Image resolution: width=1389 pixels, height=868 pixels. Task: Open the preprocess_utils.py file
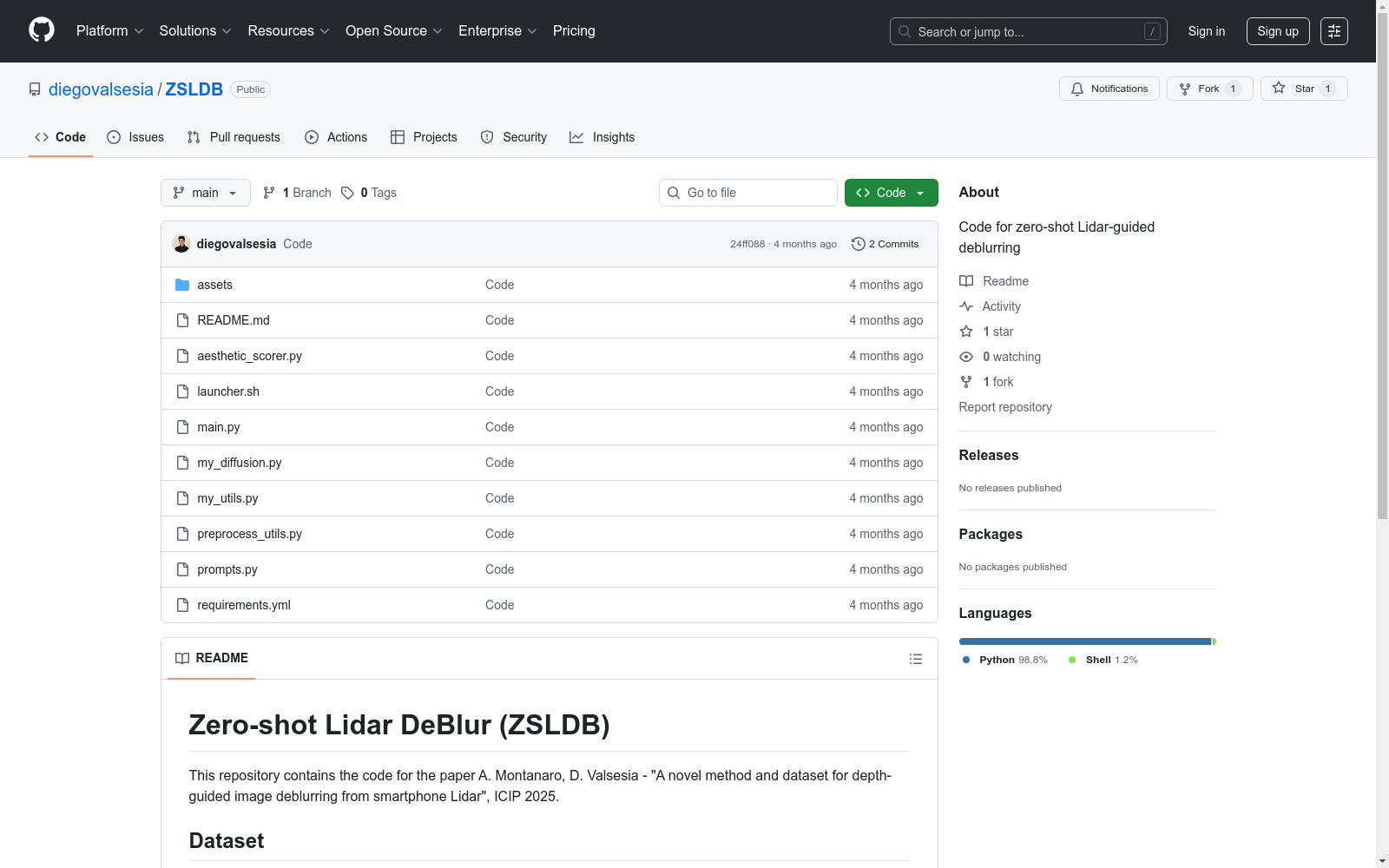(x=250, y=534)
